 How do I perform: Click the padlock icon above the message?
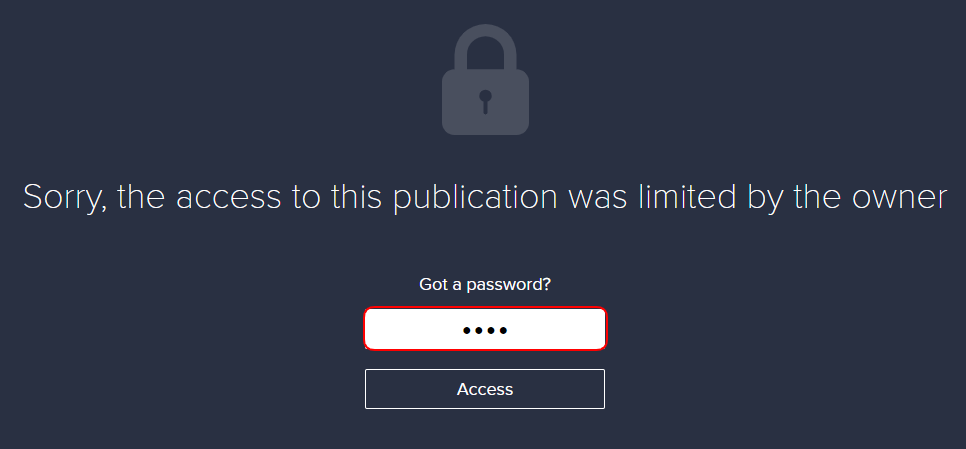point(485,79)
